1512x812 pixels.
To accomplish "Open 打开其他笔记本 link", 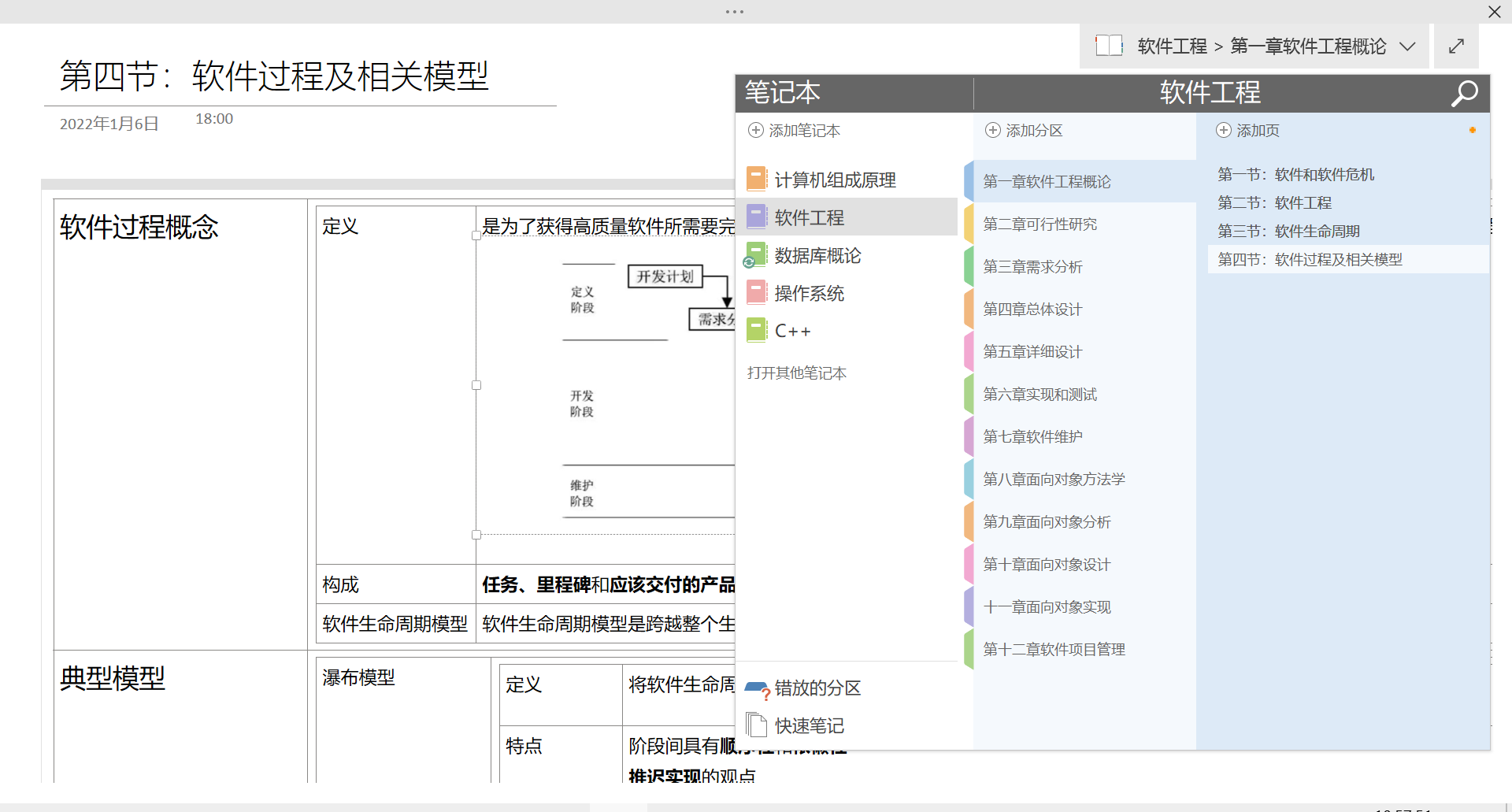I will pyautogui.click(x=796, y=373).
